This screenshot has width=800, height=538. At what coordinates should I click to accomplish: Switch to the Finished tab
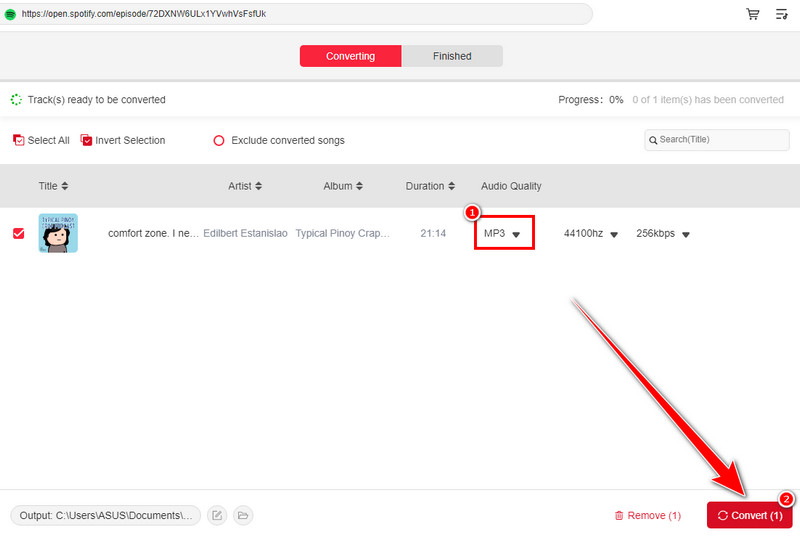click(x=452, y=56)
